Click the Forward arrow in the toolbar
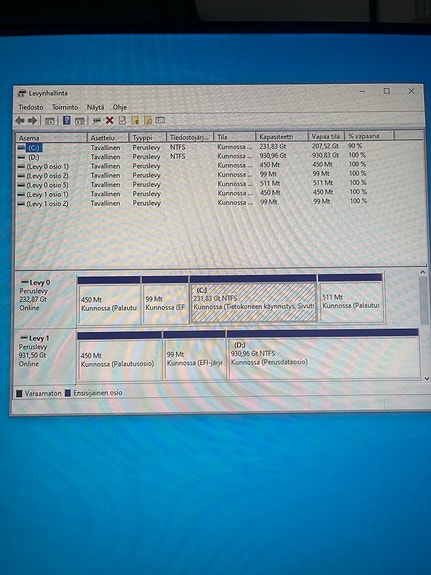The height and width of the screenshot is (575, 431). tap(33, 121)
